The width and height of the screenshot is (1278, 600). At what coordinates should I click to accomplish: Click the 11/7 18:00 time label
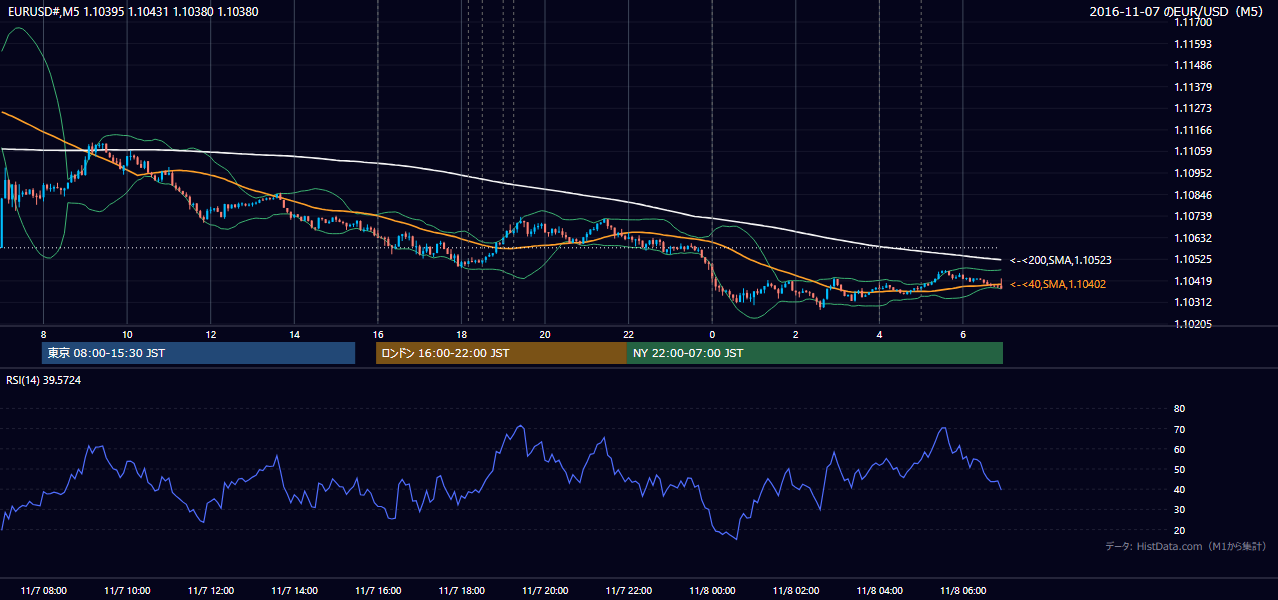[461, 590]
